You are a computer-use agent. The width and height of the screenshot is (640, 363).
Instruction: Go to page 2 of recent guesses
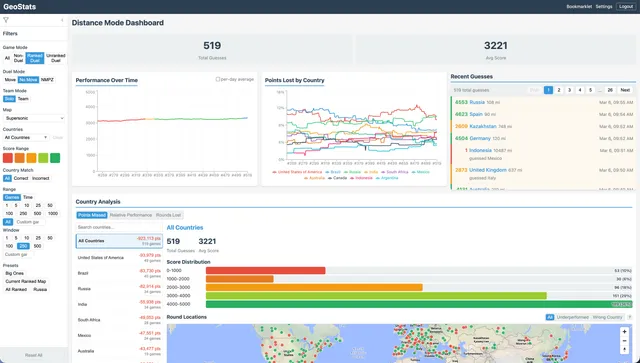[559, 90]
